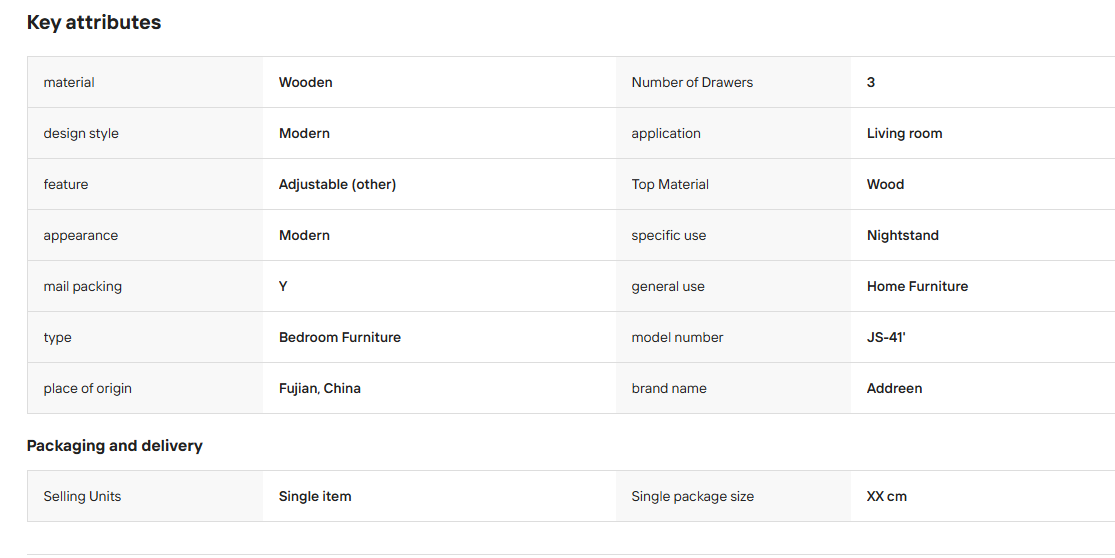Select the Home Furniture value
The image size is (1115, 558).
917,286
